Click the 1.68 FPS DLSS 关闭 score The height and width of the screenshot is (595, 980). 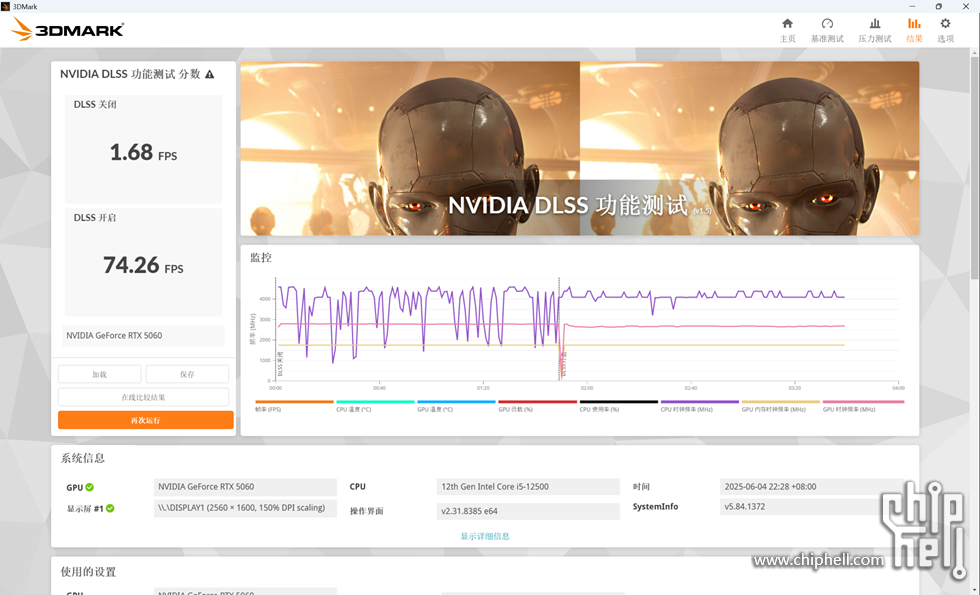click(x=143, y=152)
